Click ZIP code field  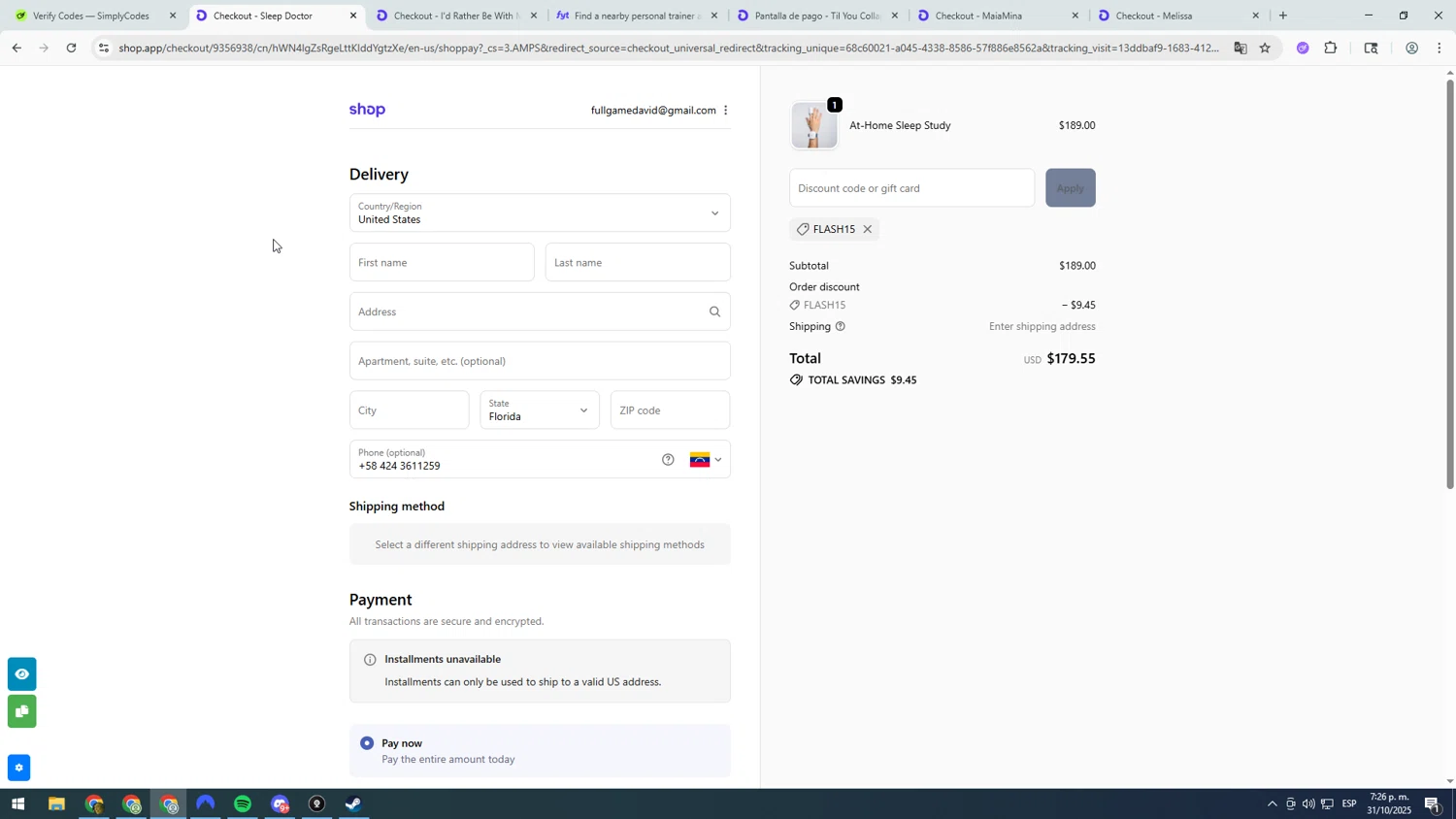click(670, 410)
